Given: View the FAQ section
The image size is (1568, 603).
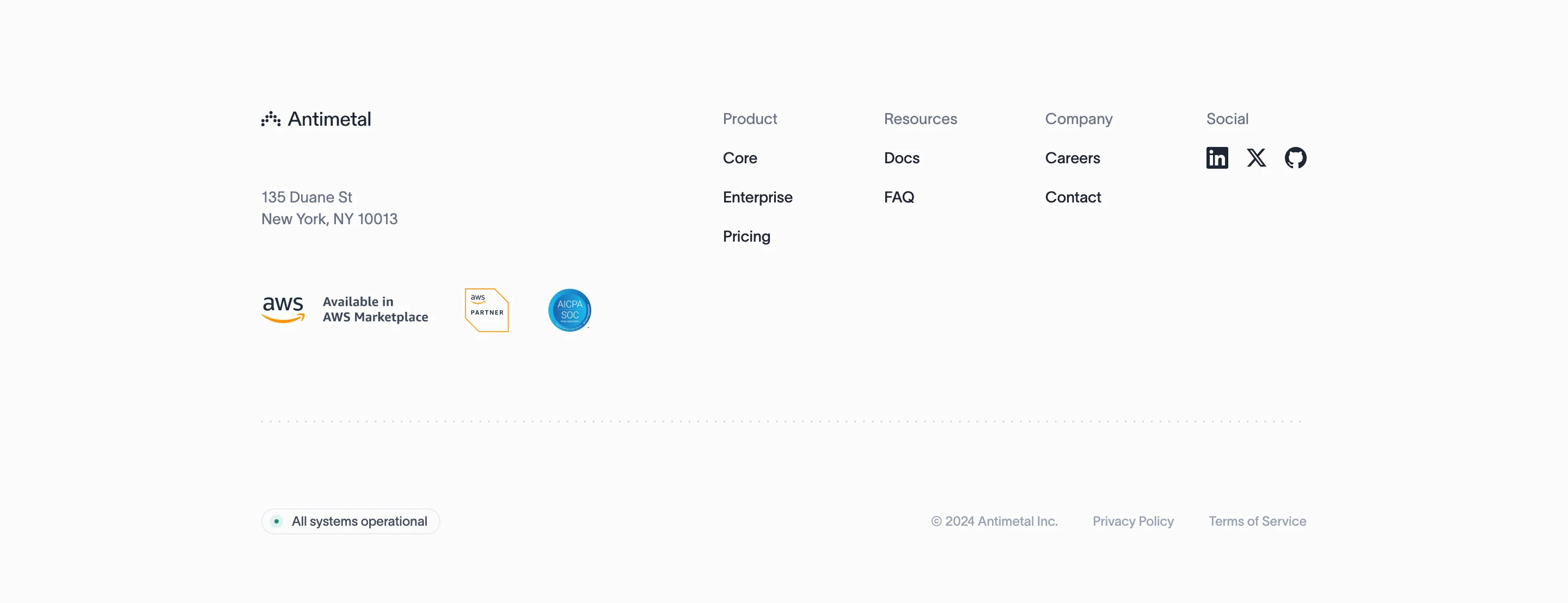Looking at the screenshot, I should point(899,196).
